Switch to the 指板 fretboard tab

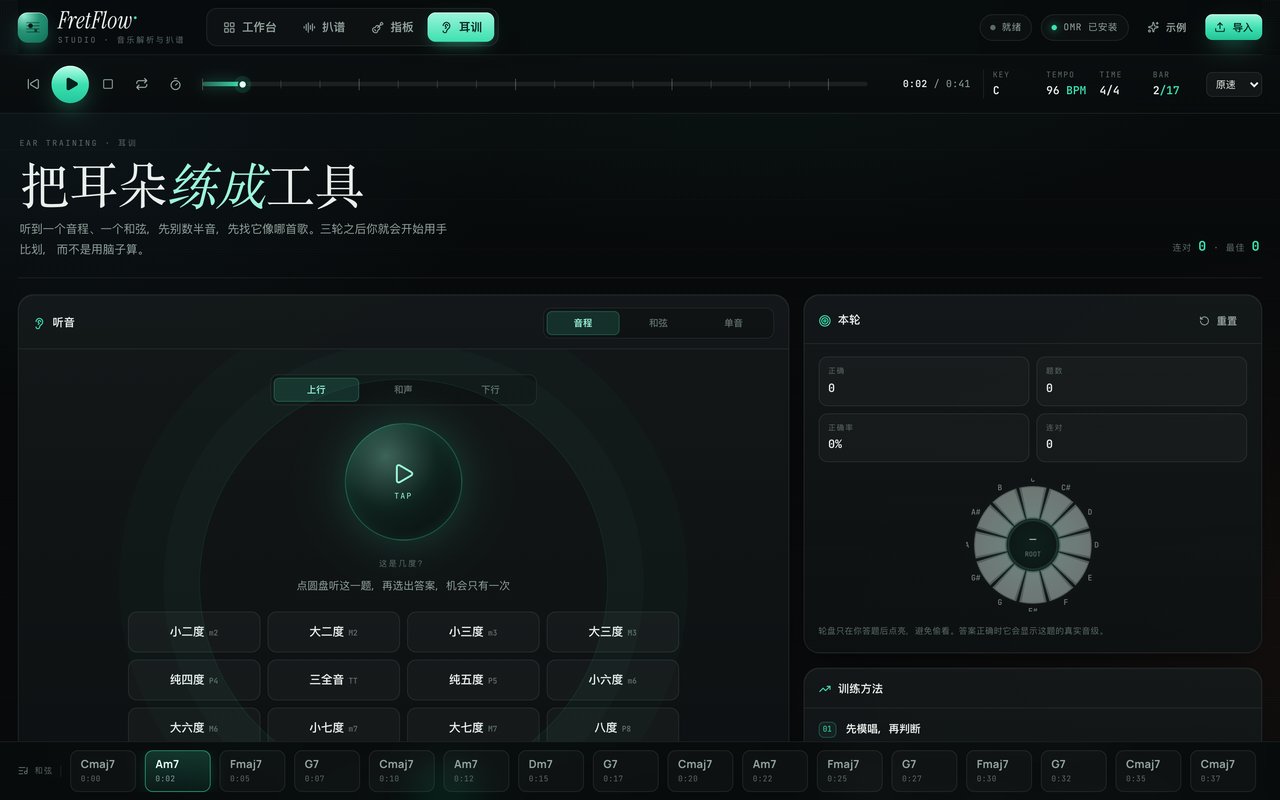click(392, 27)
